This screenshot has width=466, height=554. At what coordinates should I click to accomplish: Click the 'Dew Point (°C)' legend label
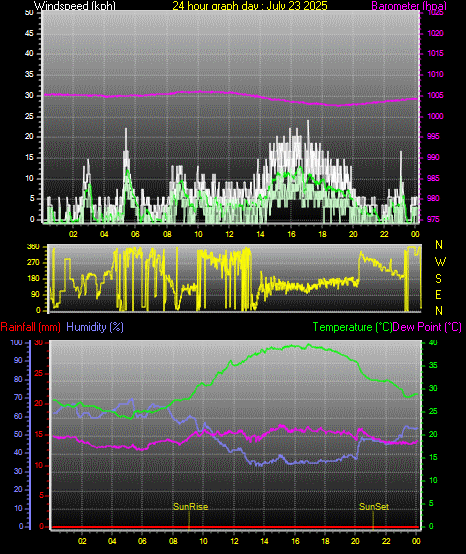click(427, 327)
